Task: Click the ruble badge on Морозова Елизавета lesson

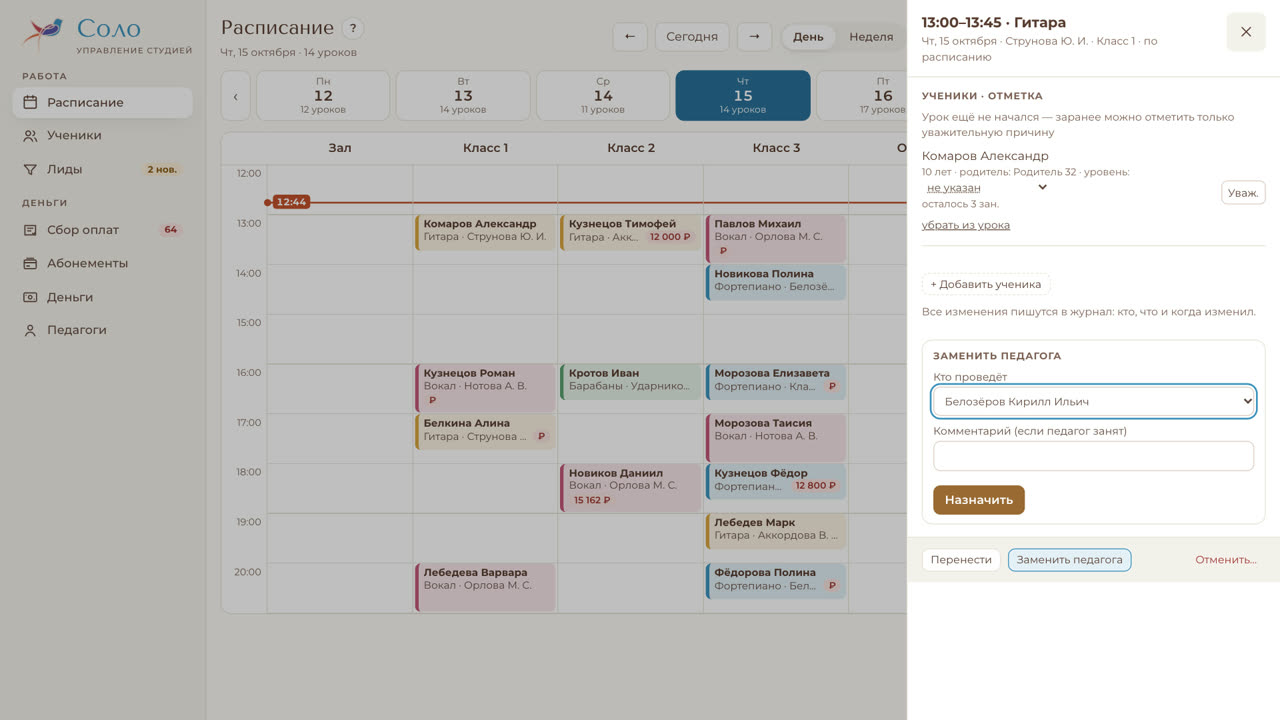Action: [x=831, y=386]
